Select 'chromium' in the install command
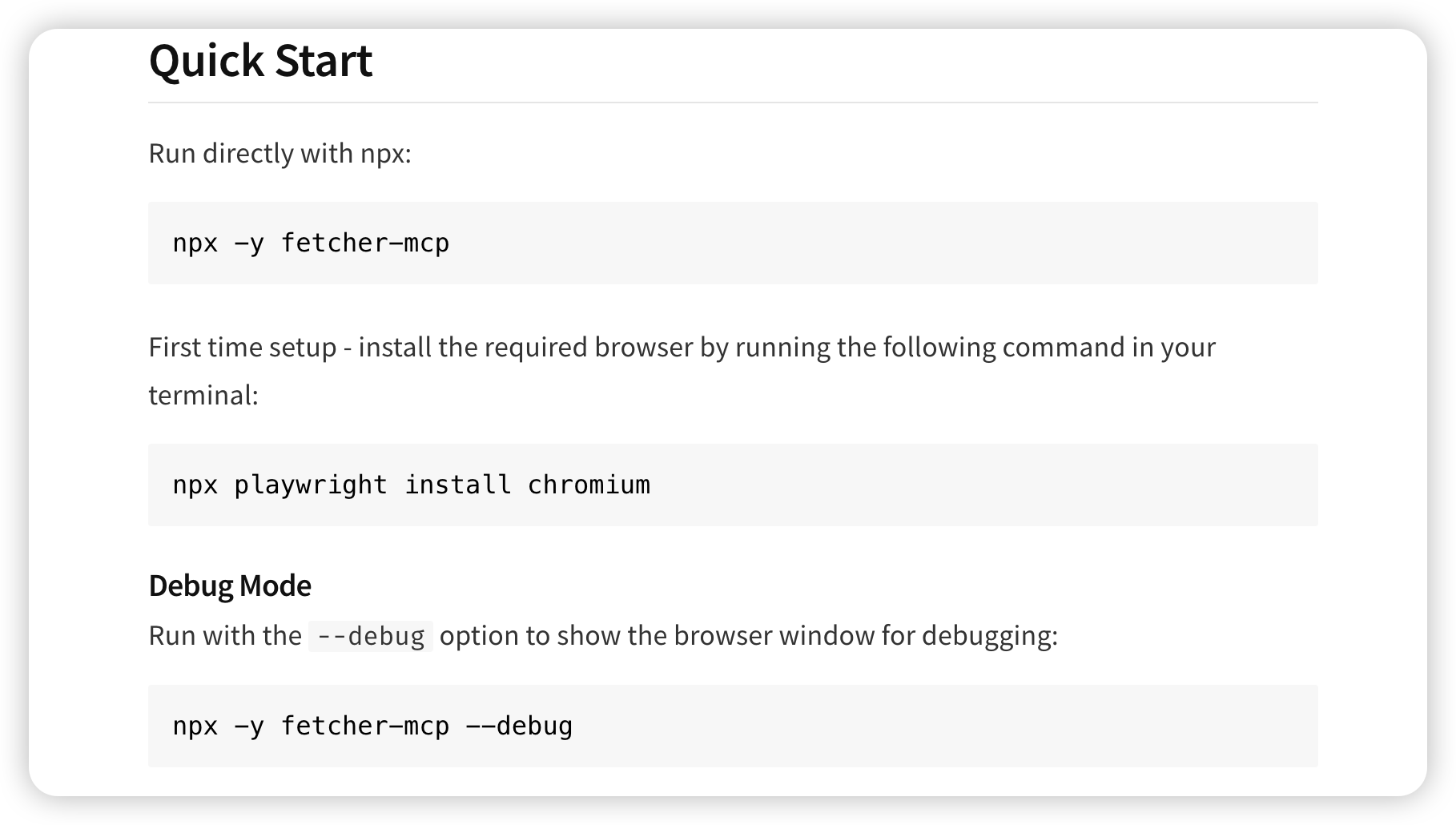The height and width of the screenshot is (825, 1456). click(x=589, y=485)
